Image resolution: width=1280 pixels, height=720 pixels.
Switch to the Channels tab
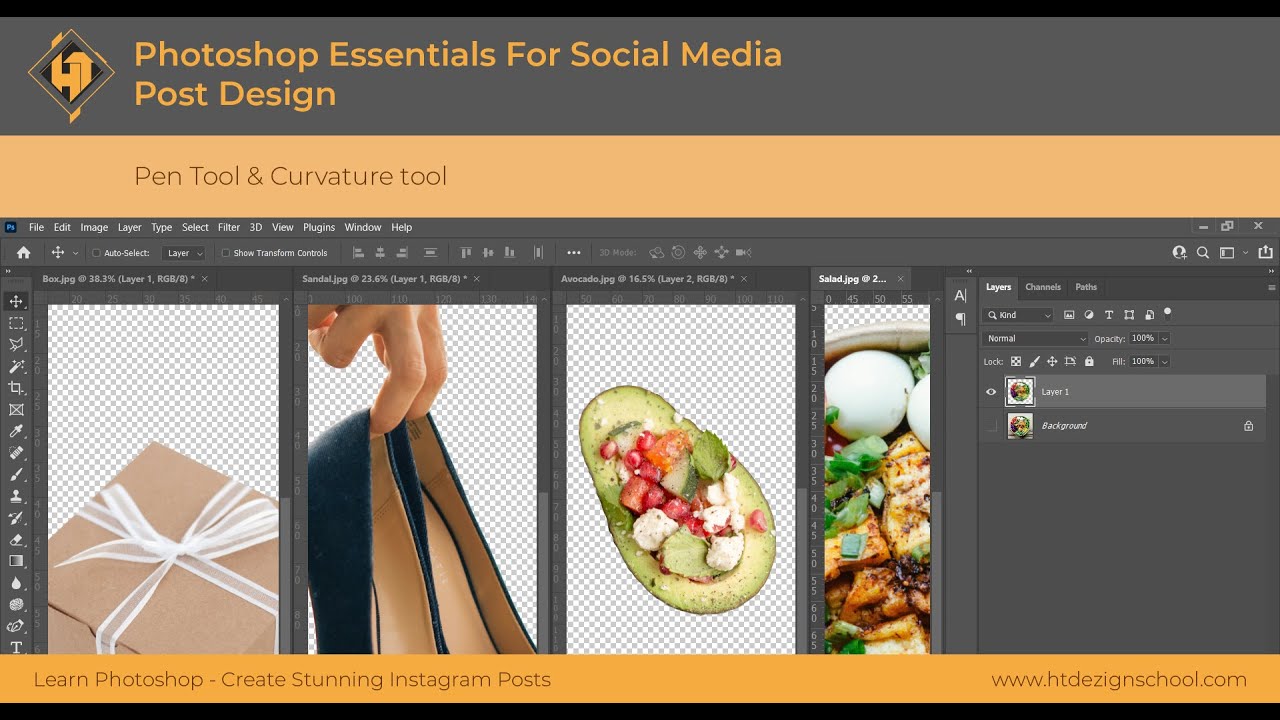tap(1043, 287)
